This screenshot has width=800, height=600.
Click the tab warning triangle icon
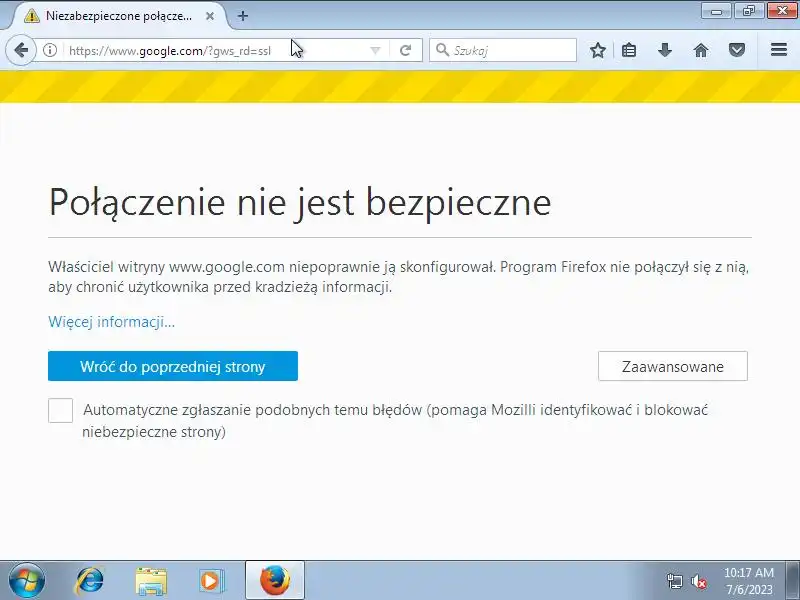pos(32,16)
